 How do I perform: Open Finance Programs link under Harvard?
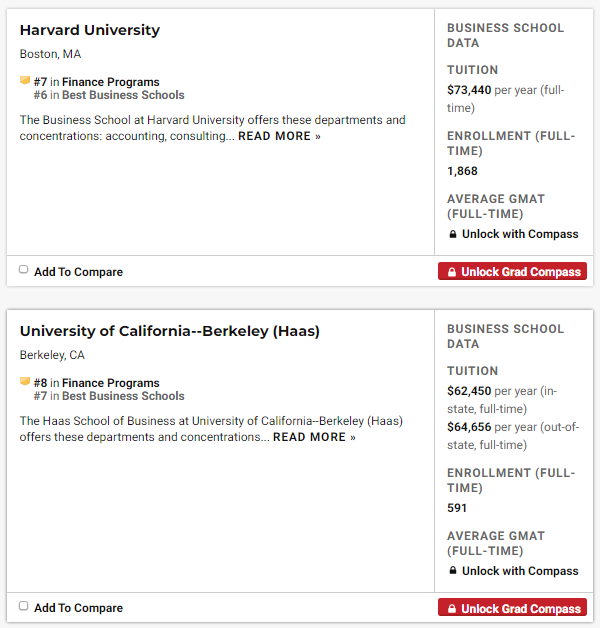click(x=110, y=82)
